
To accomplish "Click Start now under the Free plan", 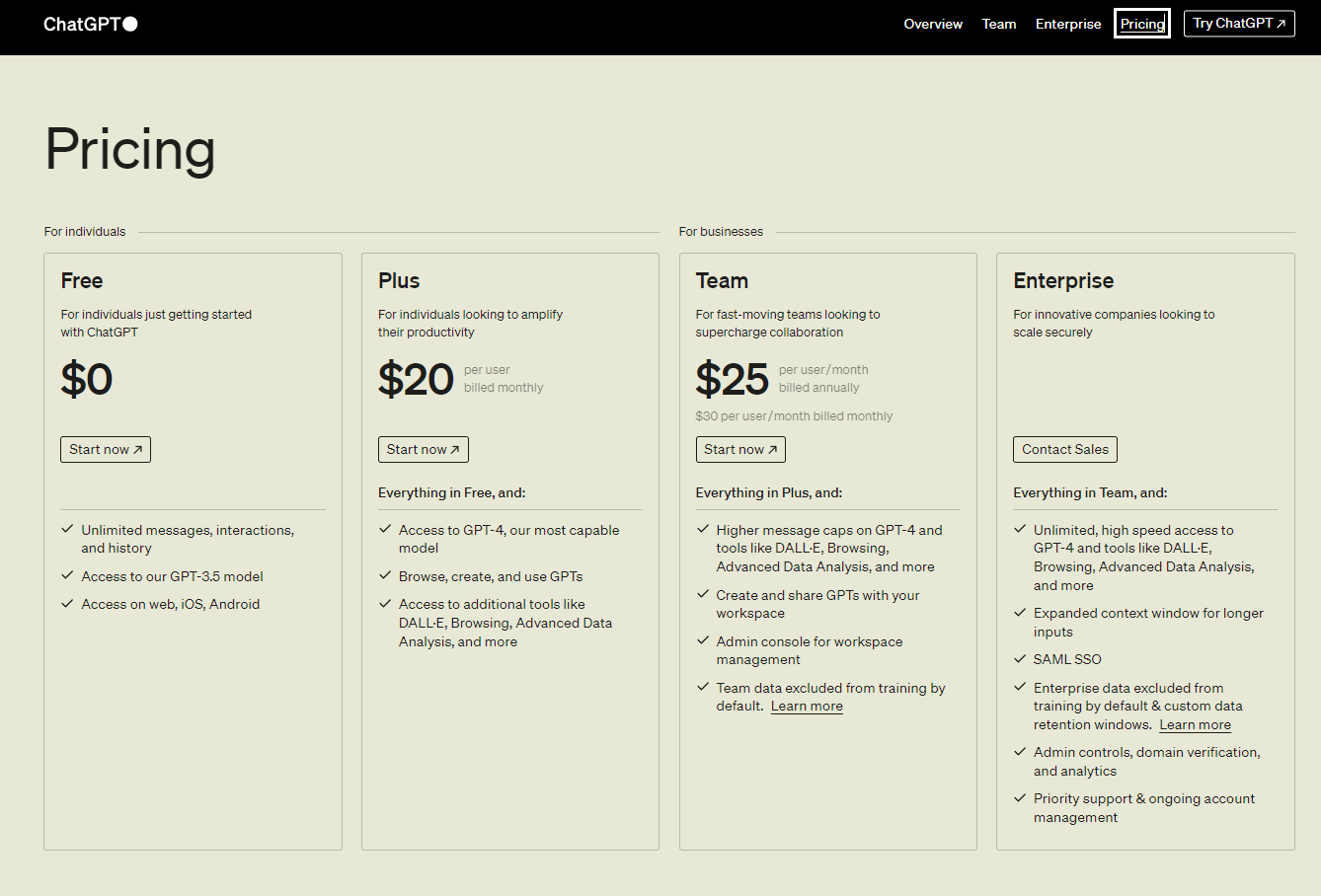I will pos(106,449).
